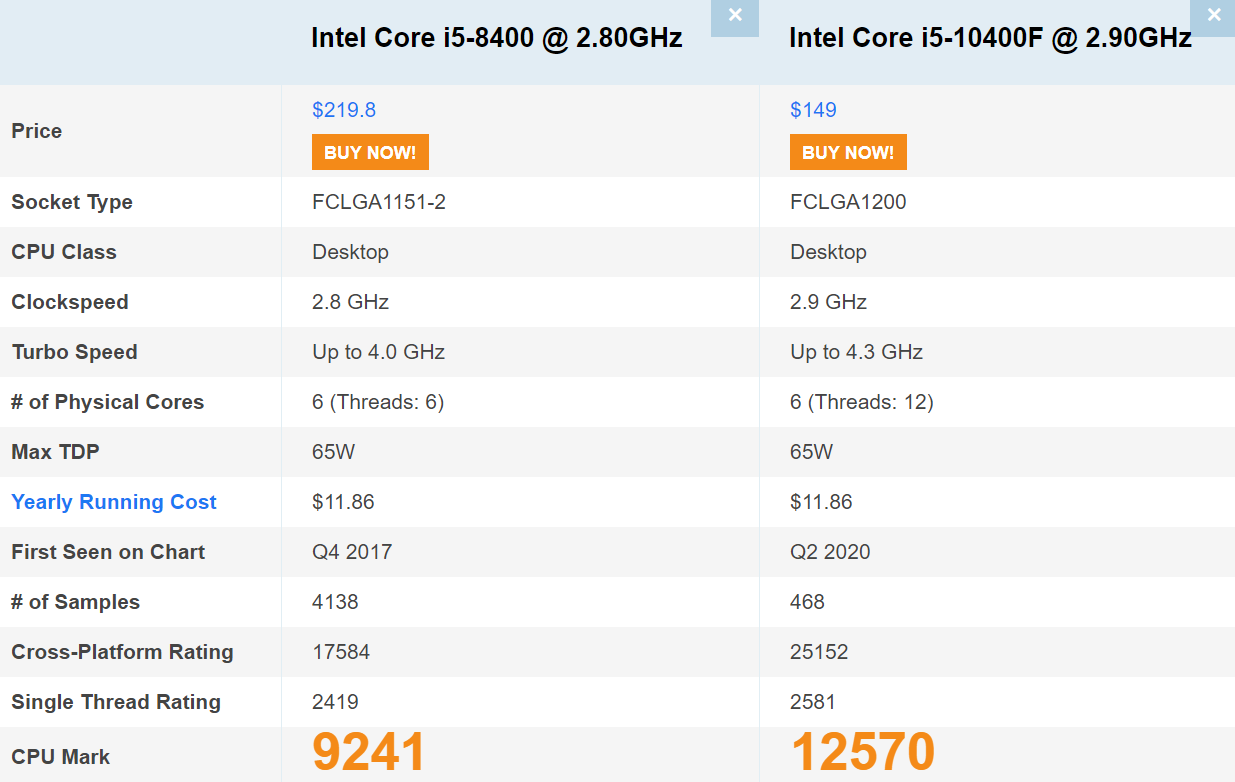Viewport: 1235px width, 782px height.
Task: Click the Price row label
Action: [37, 131]
